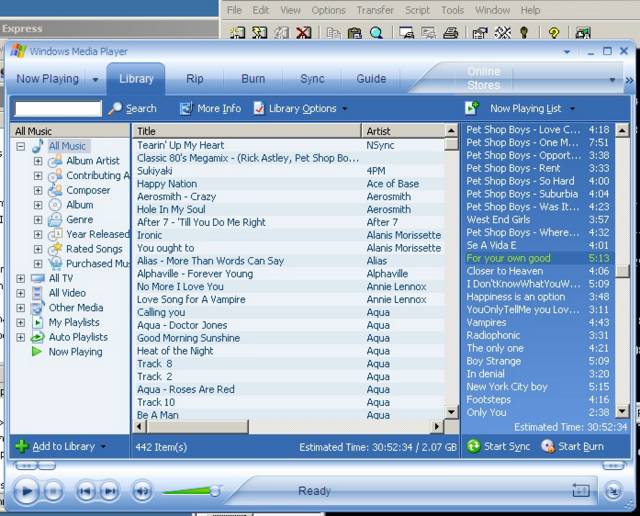Click the Title column header
Screen dimensions: 640x516
coord(247,131)
